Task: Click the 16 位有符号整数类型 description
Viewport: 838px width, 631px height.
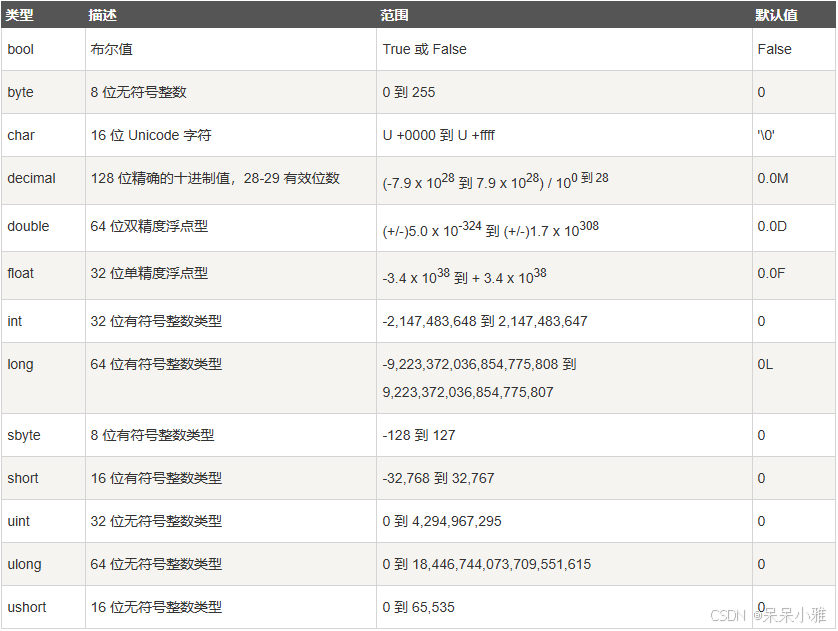Action: pyautogui.click(x=156, y=478)
